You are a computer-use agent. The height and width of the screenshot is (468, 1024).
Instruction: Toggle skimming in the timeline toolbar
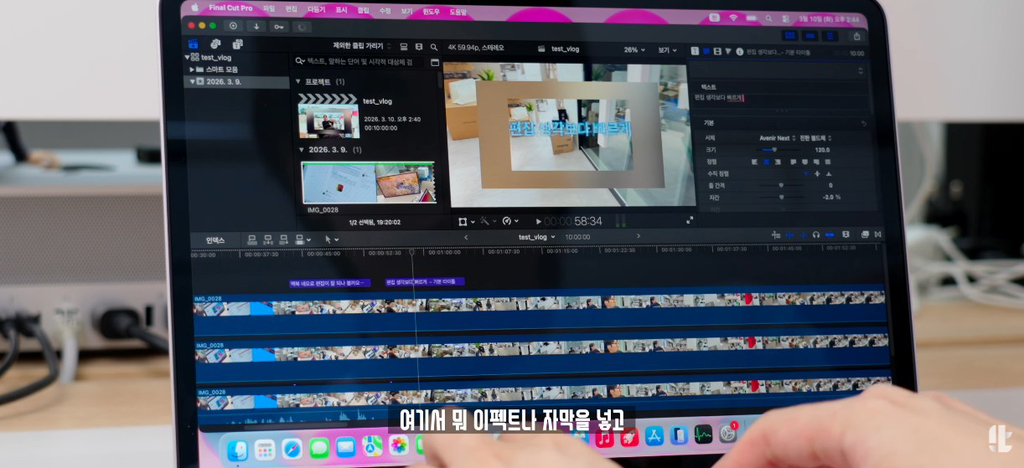(790, 235)
